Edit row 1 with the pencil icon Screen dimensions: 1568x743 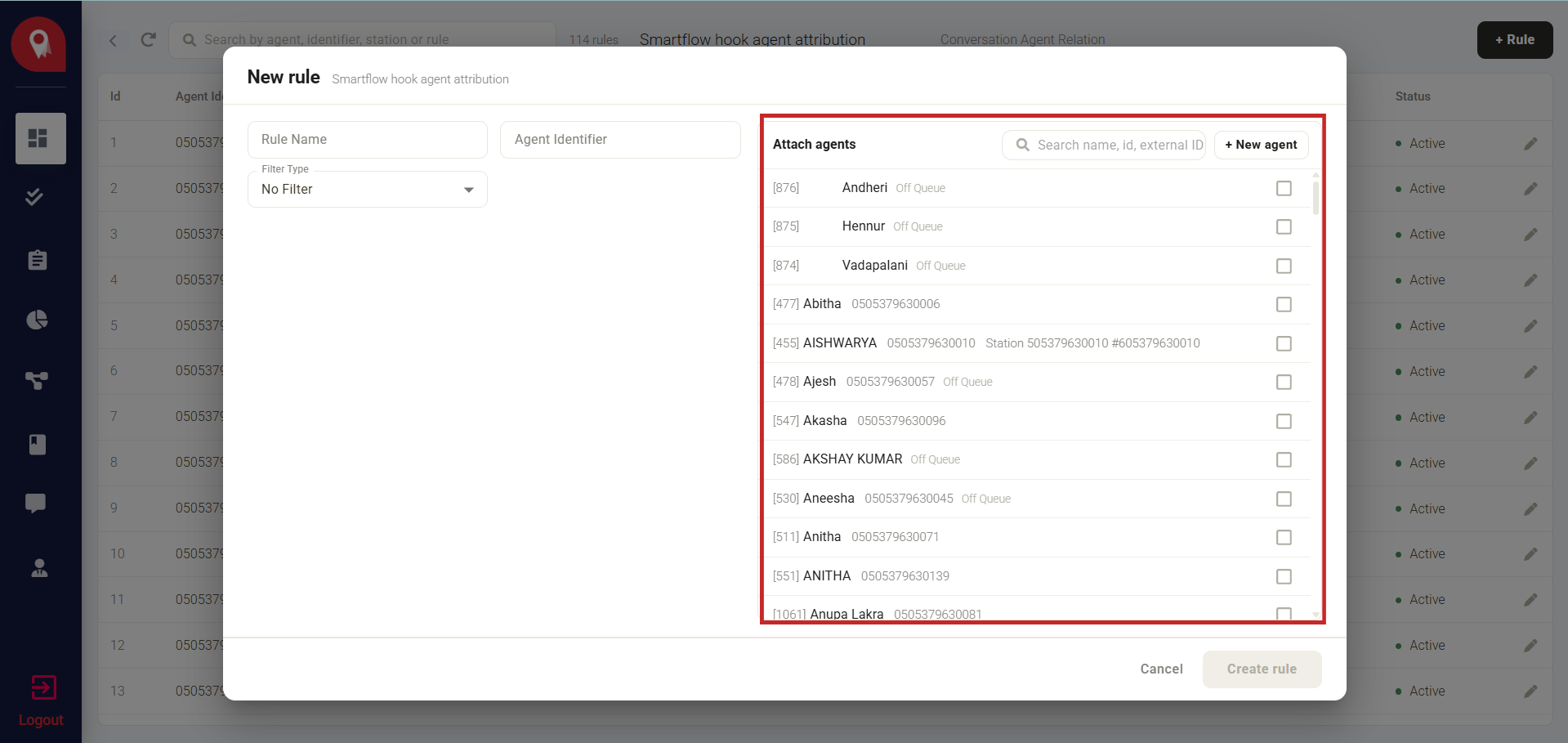pos(1530,143)
